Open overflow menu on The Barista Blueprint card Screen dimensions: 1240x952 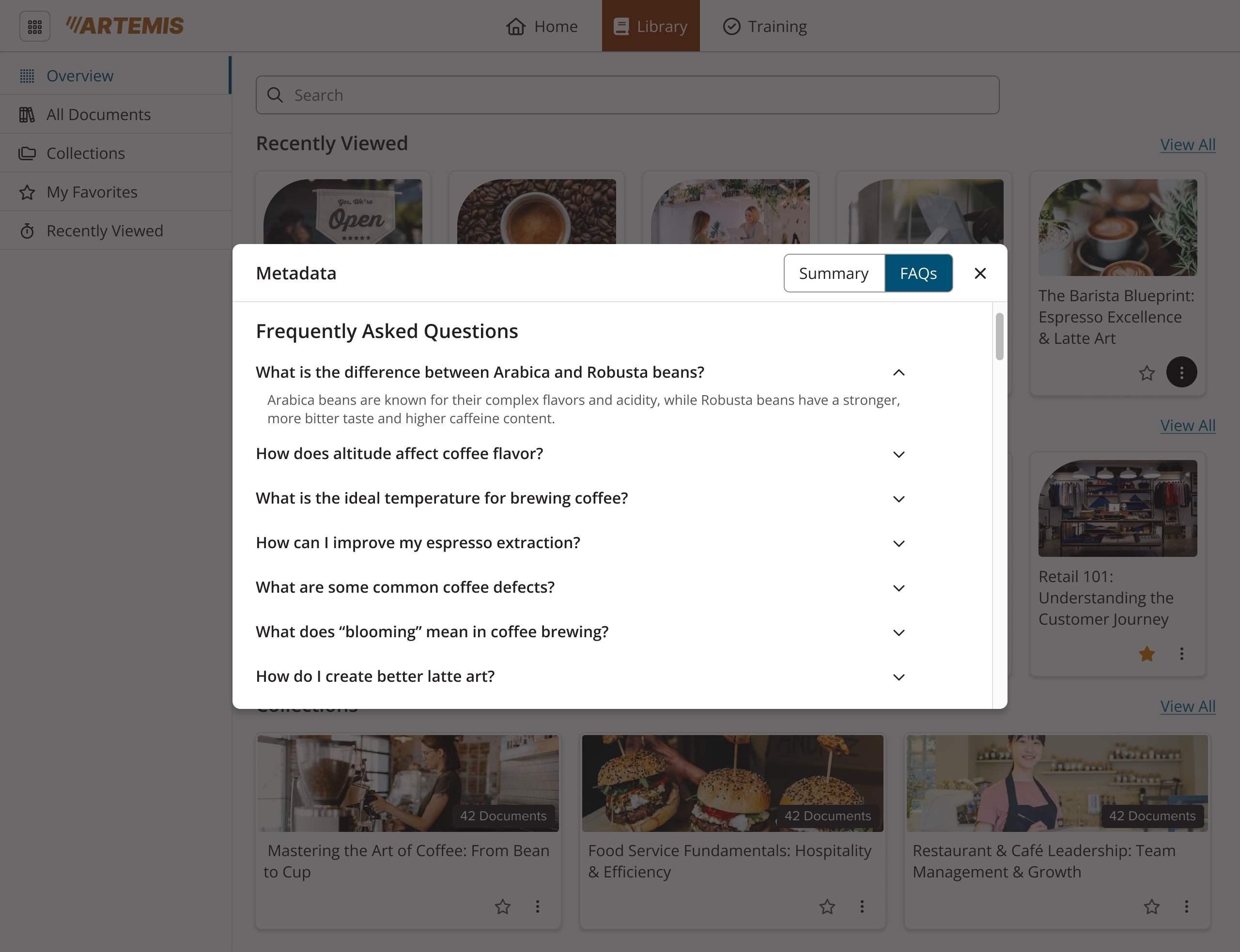[x=1181, y=372]
